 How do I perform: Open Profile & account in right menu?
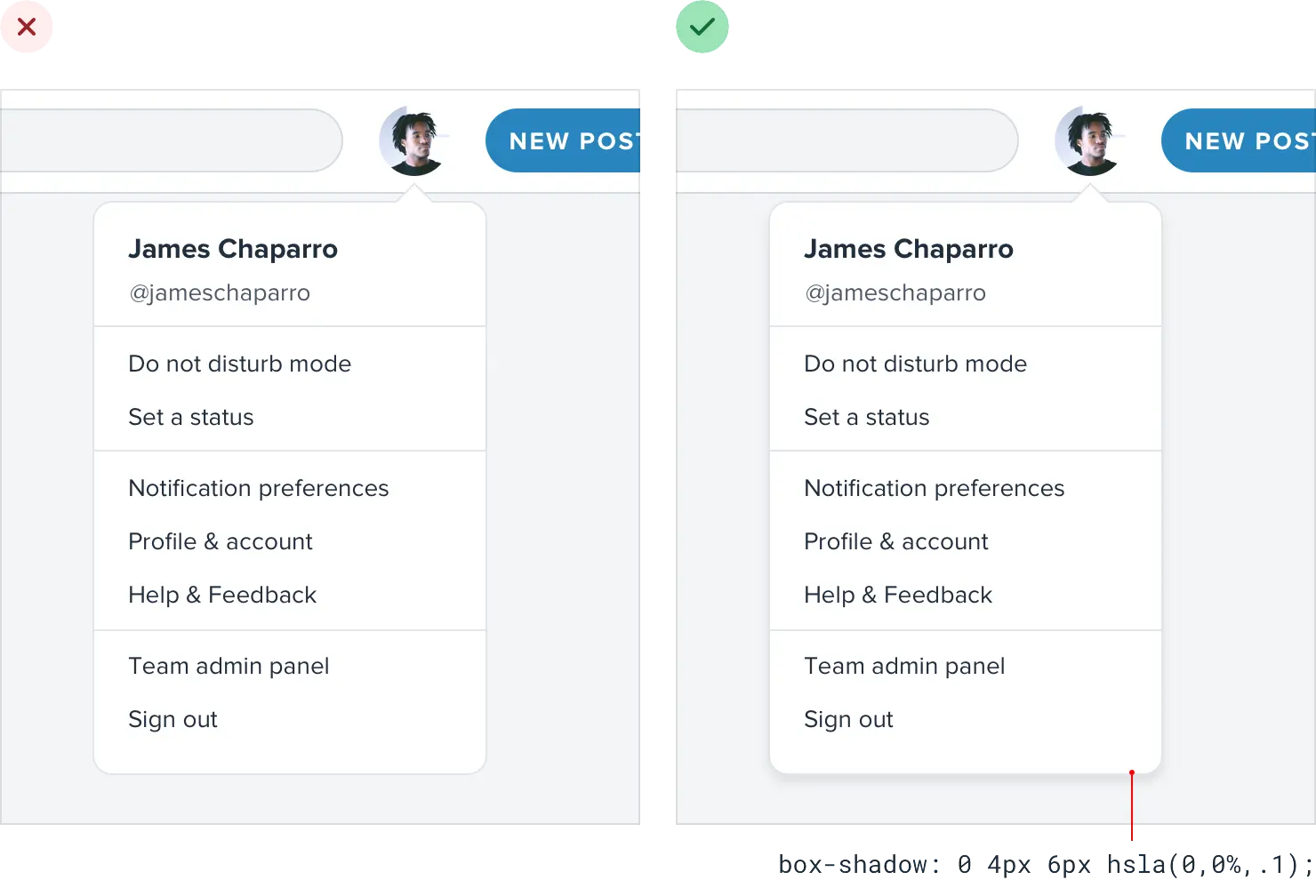click(x=895, y=541)
